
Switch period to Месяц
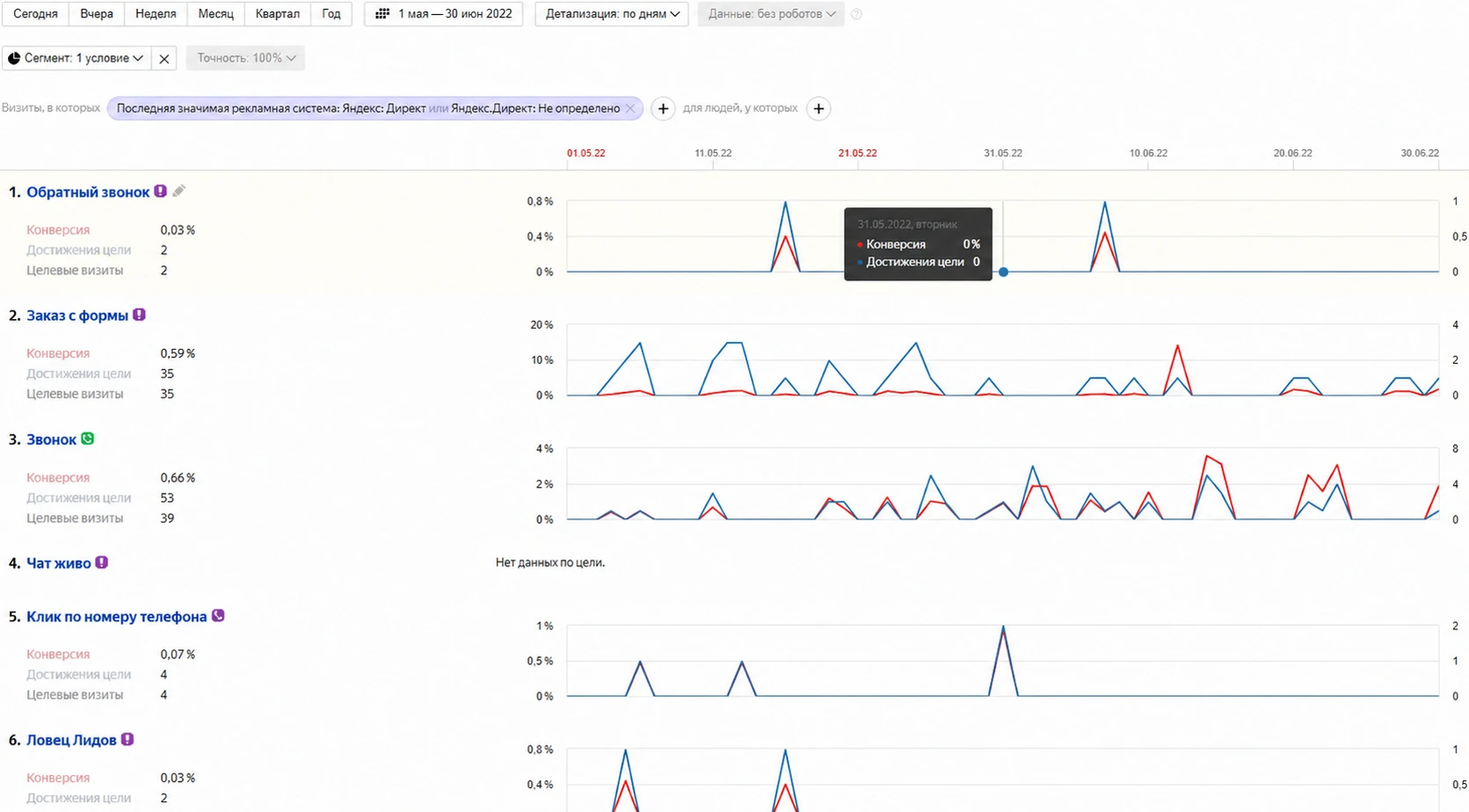click(x=215, y=14)
